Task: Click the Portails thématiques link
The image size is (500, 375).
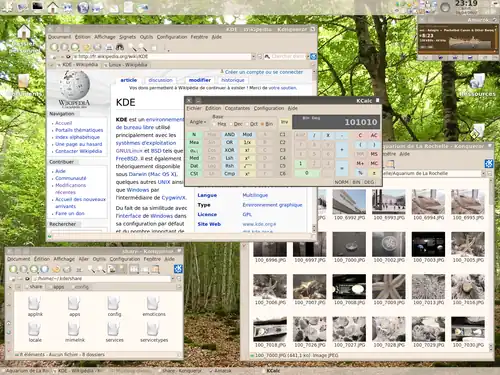Action: pos(79,130)
